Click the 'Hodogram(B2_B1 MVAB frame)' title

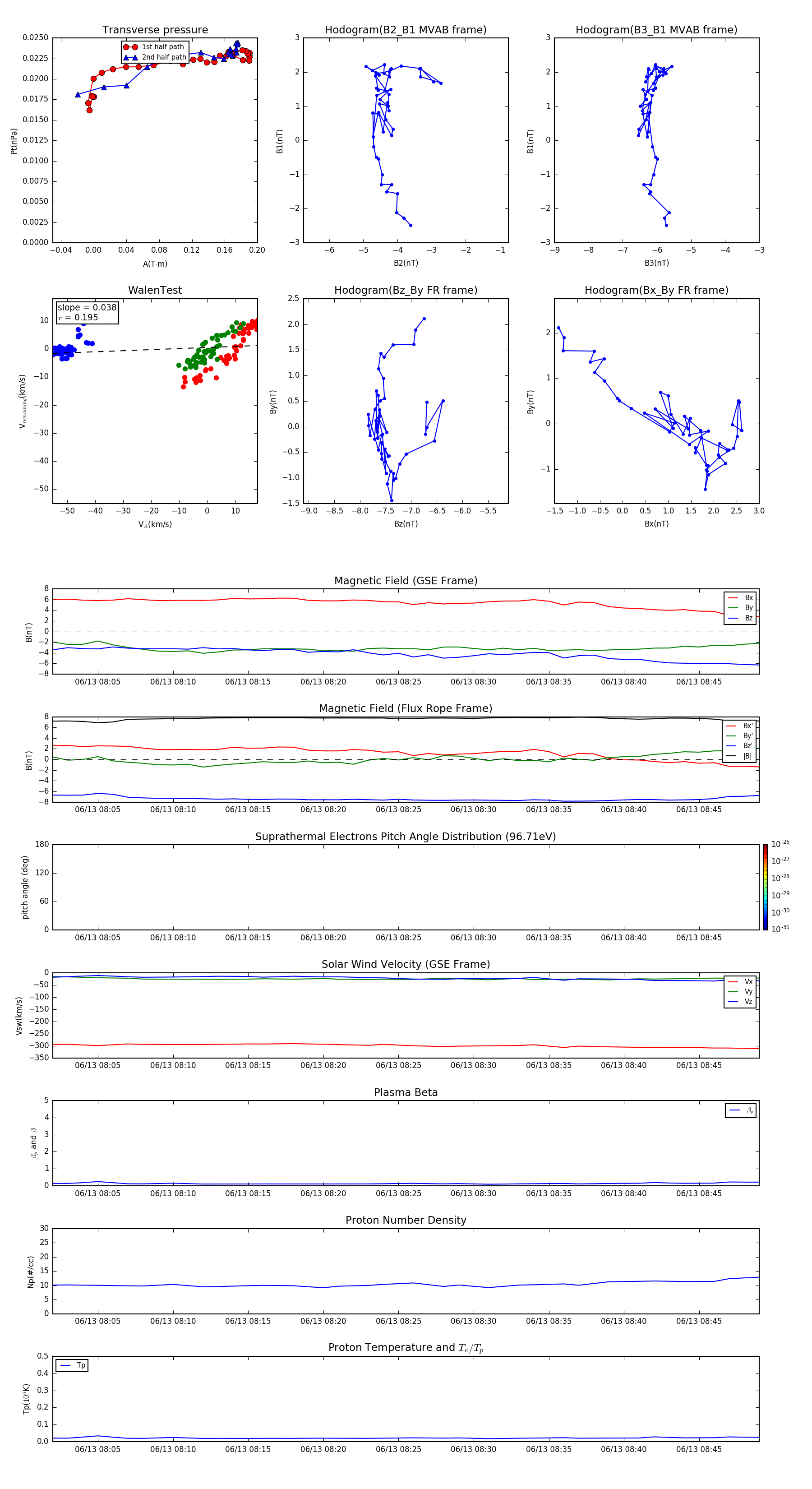406,30
